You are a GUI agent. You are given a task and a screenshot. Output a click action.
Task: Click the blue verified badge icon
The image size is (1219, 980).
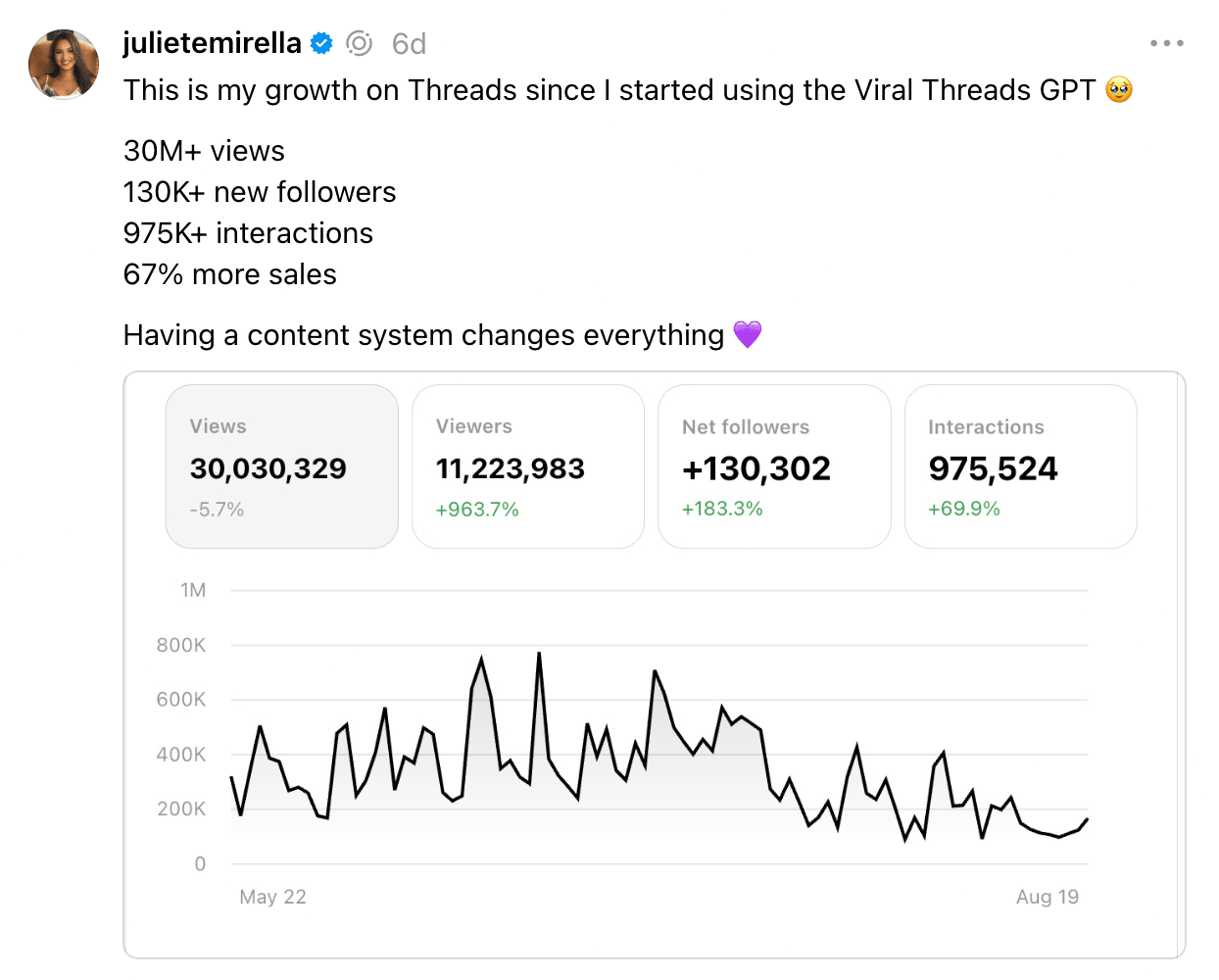click(x=321, y=43)
